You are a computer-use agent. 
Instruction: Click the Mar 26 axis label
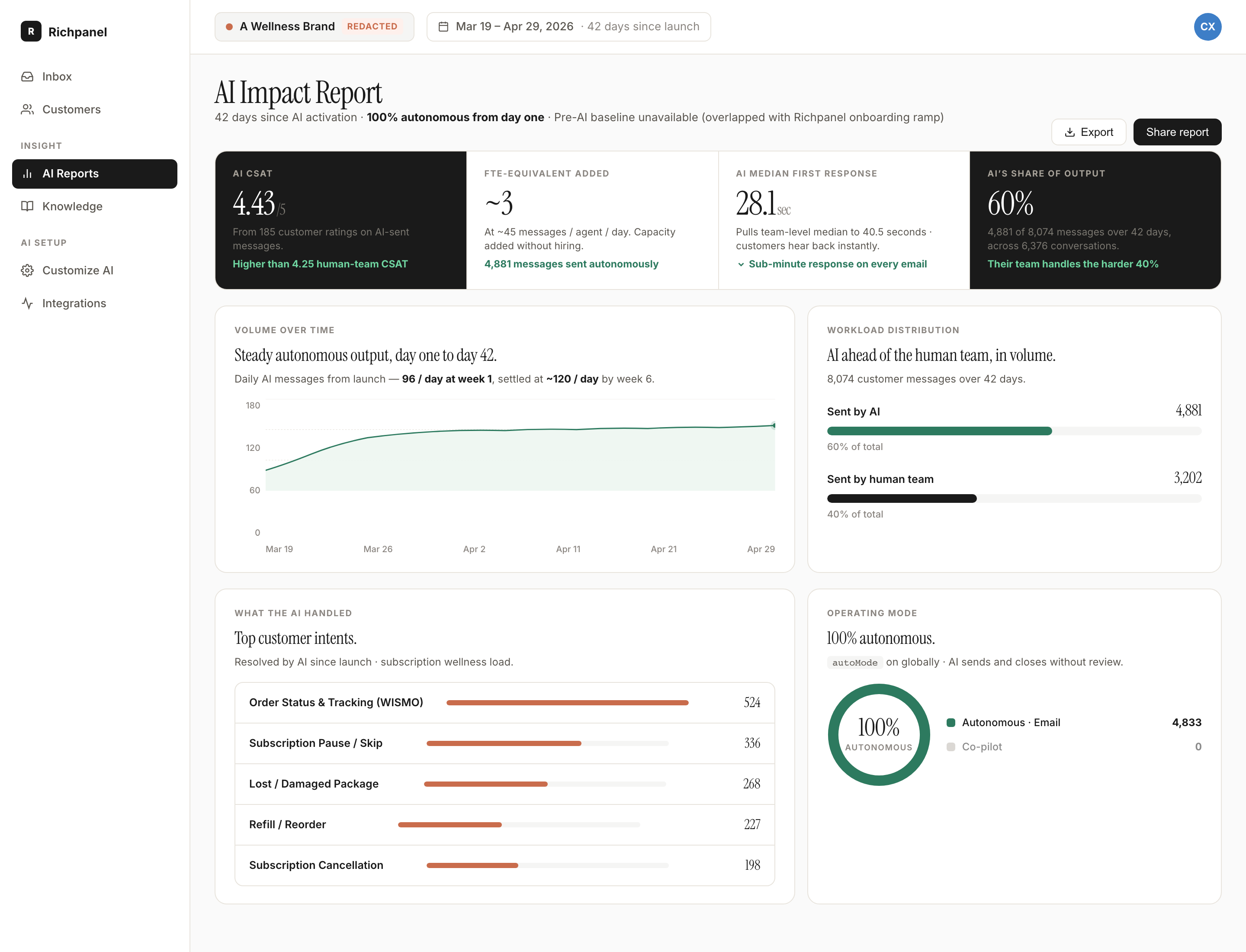pos(377,549)
